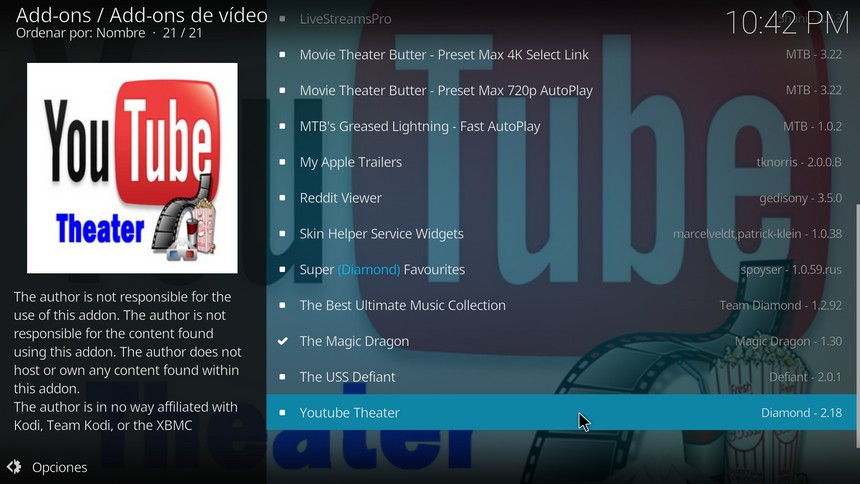Click the bullet icon beside Reddit Viewer
The width and height of the screenshot is (860, 484).
point(282,198)
